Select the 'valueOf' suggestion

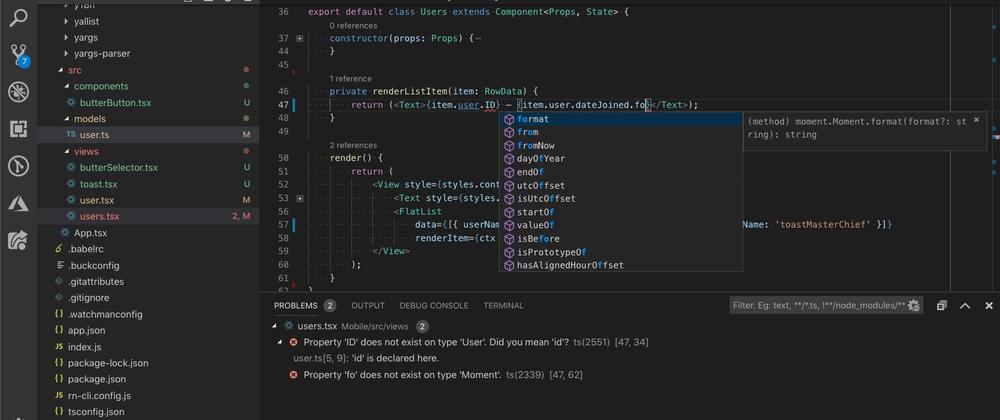coord(620,225)
